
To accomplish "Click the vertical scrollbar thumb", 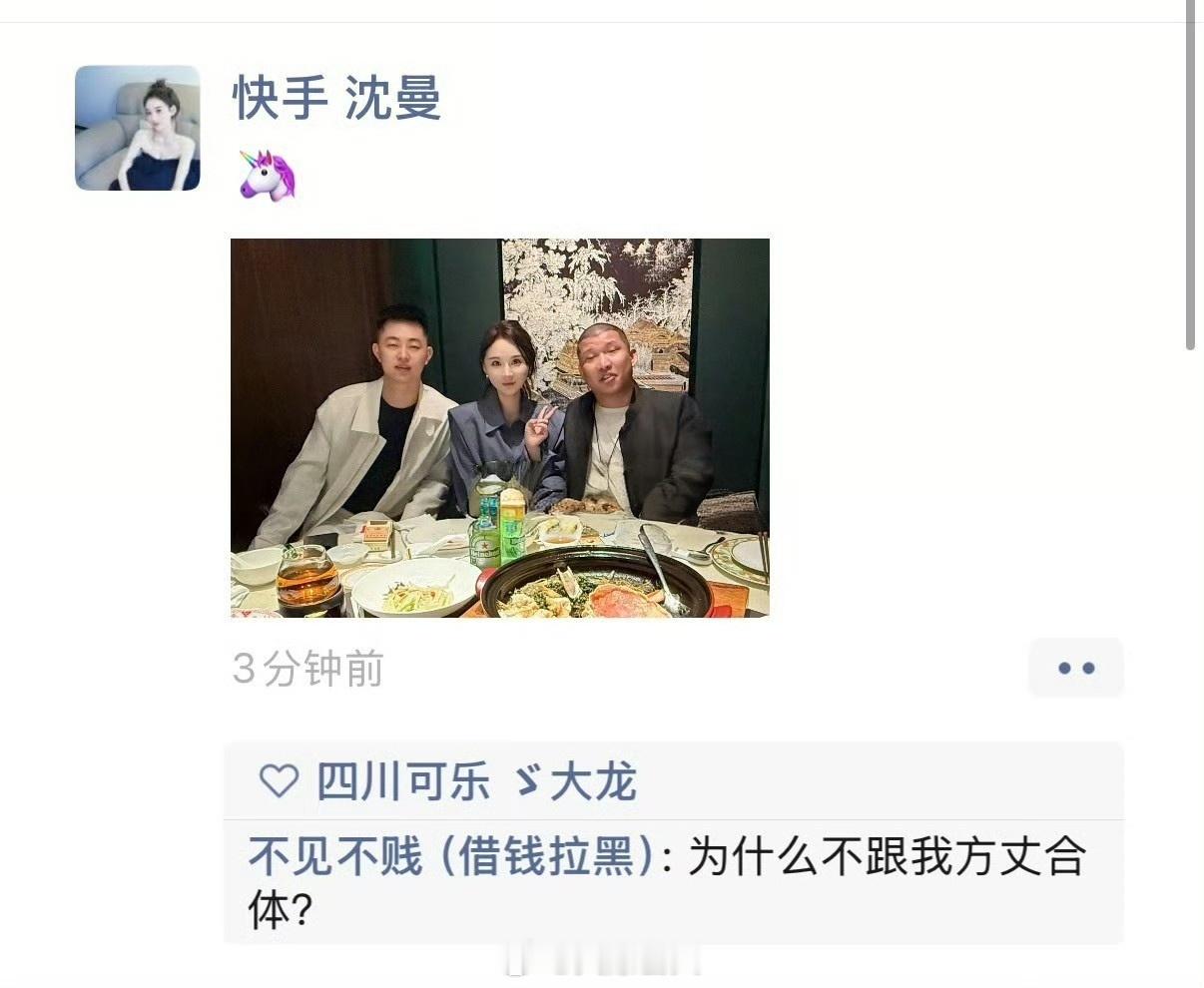I will [x=1190, y=175].
